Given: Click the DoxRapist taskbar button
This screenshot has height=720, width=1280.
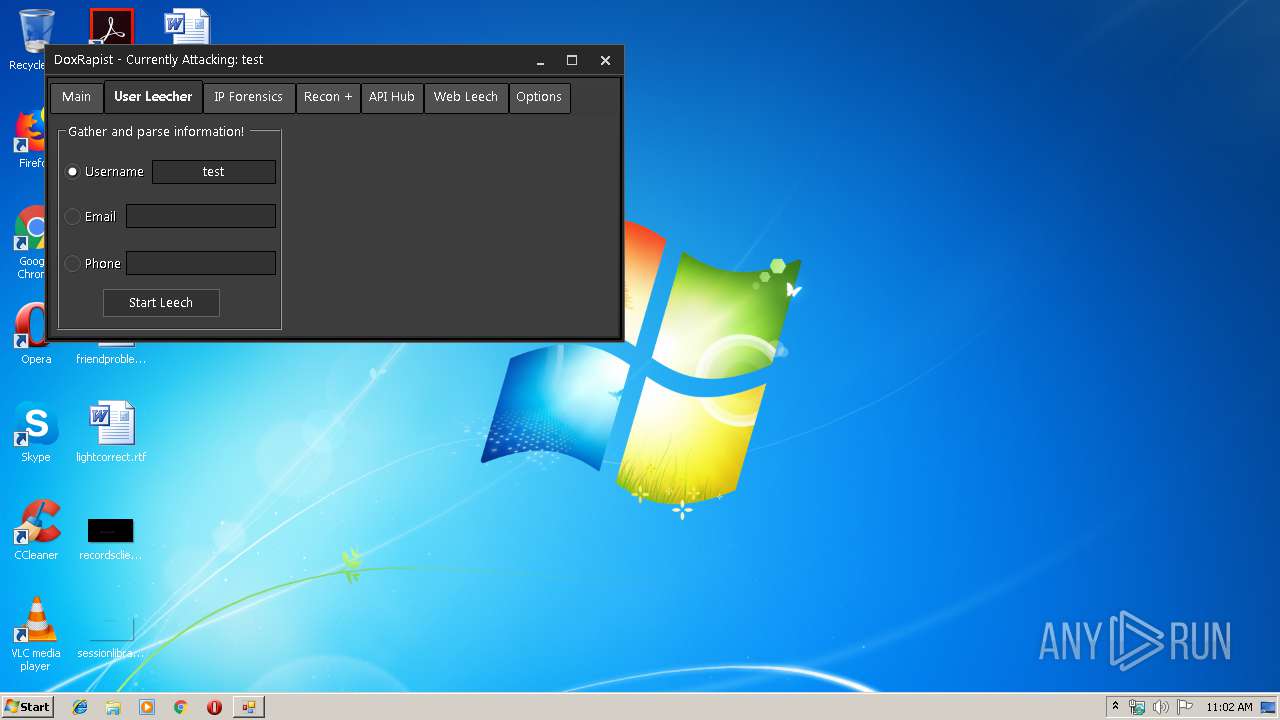Looking at the screenshot, I should (248, 707).
